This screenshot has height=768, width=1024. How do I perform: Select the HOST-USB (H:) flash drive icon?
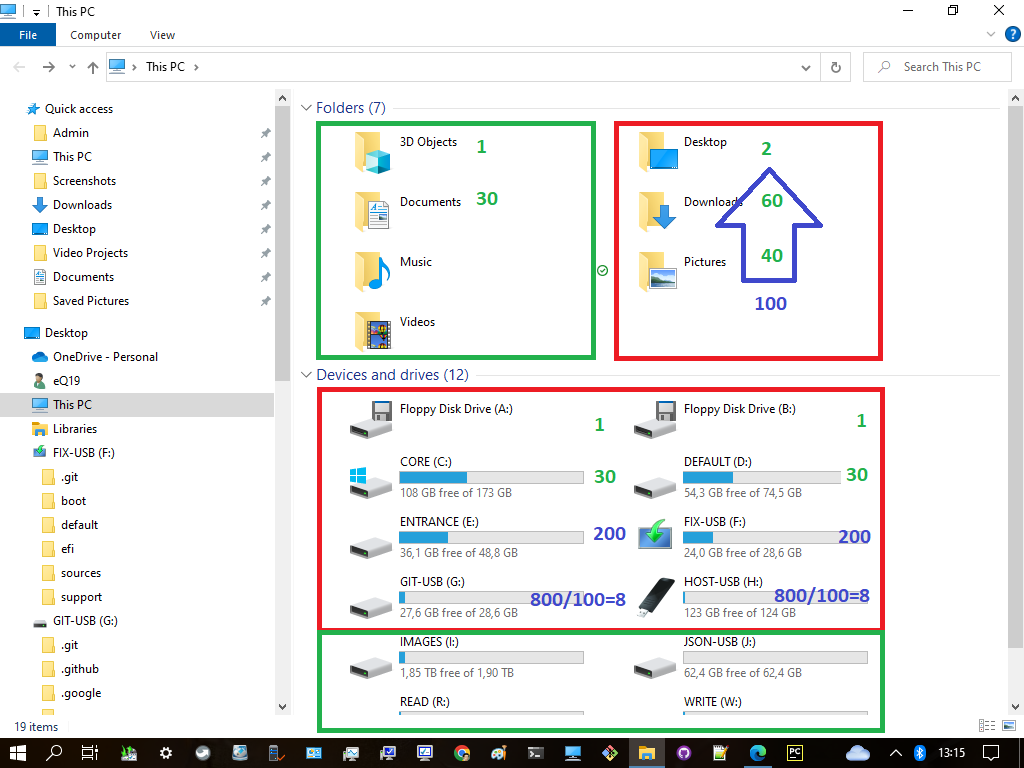click(655, 598)
